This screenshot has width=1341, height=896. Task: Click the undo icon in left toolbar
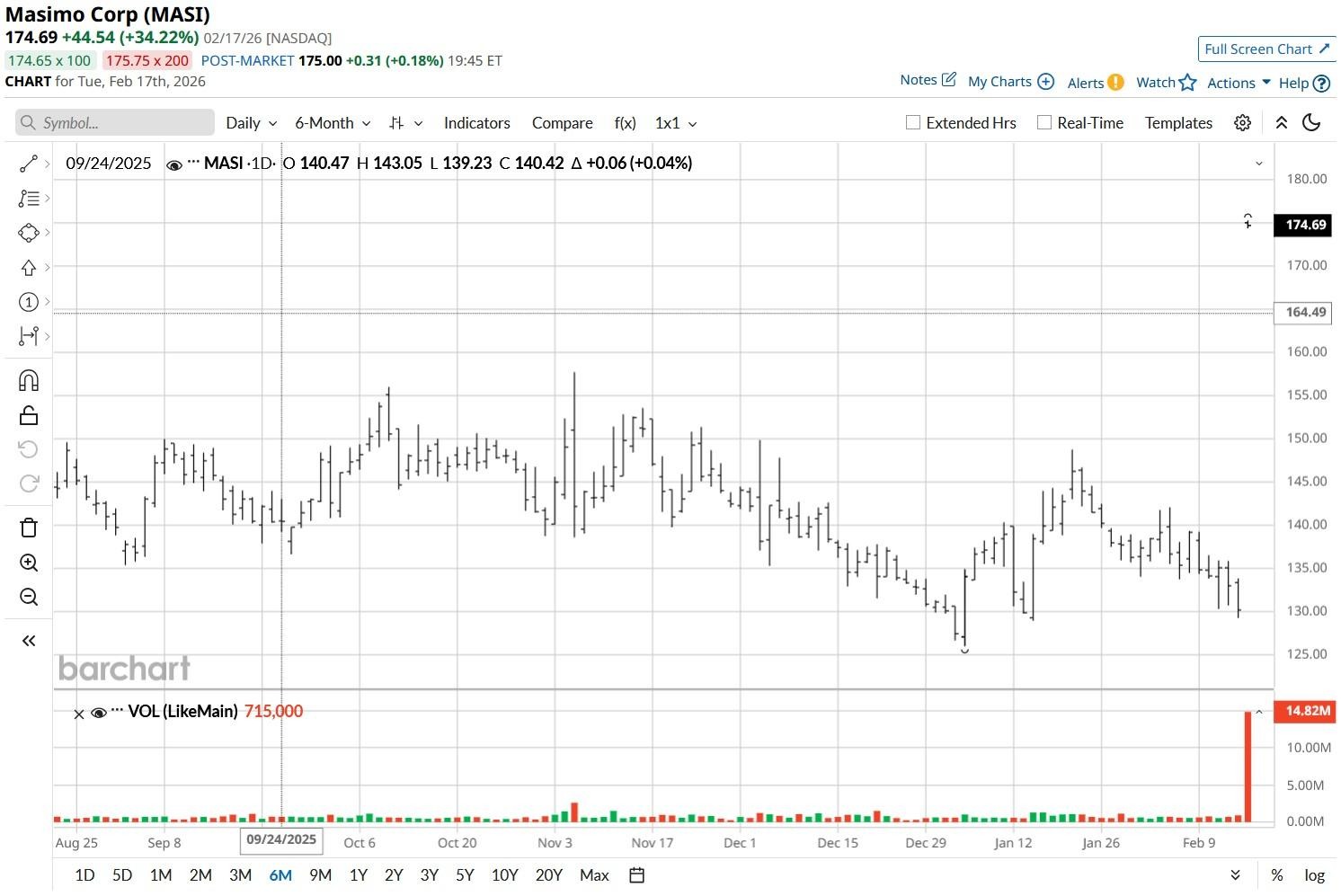[29, 449]
